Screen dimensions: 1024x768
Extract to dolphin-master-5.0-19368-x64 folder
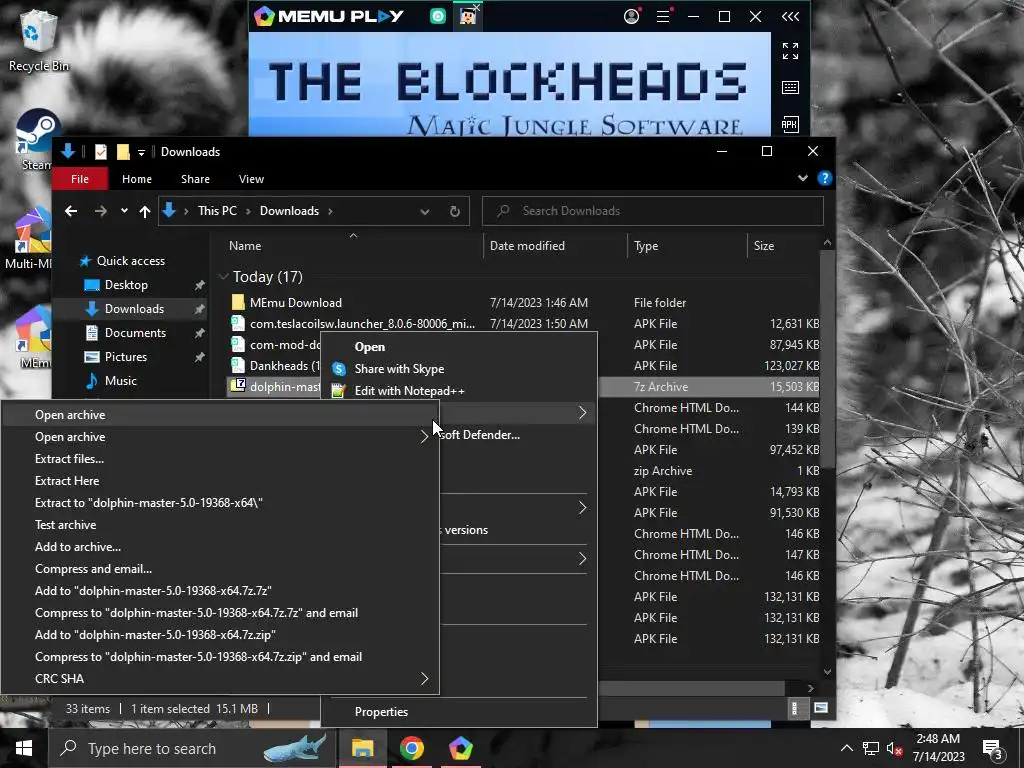pyautogui.click(x=149, y=503)
